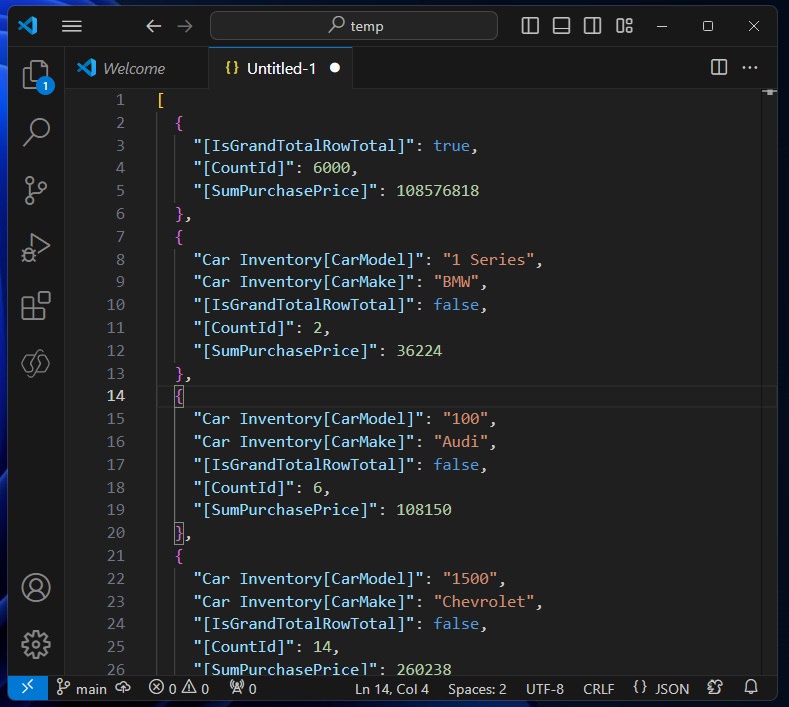This screenshot has width=789, height=707.
Task: Open Customize Layout options
Action: pyautogui.click(x=624, y=26)
